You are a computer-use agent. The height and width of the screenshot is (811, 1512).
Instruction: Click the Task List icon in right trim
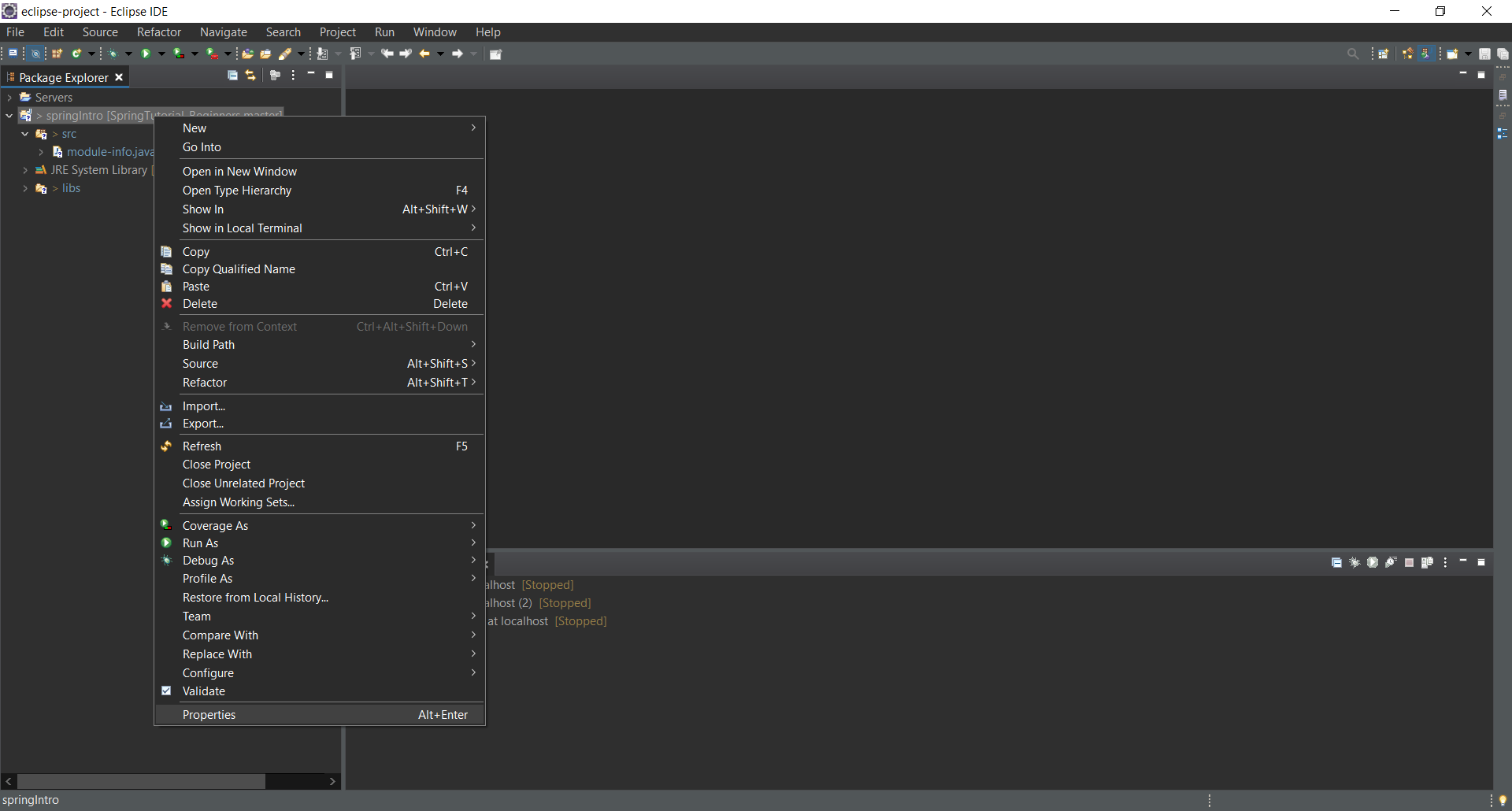point(1503,95)
